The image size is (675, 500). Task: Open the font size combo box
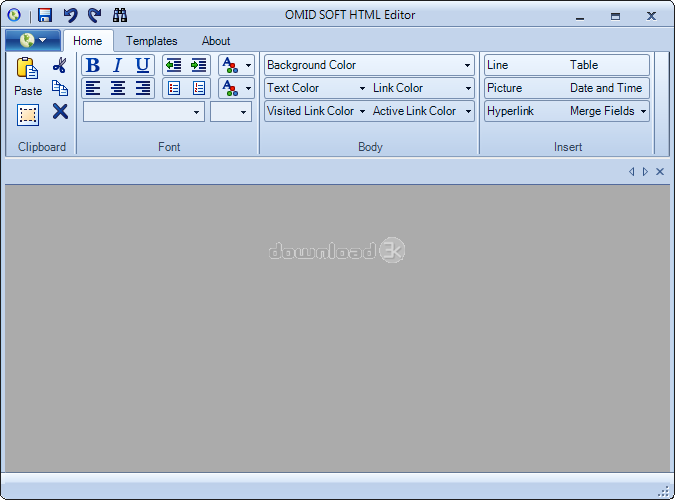(x=231, y=112)
